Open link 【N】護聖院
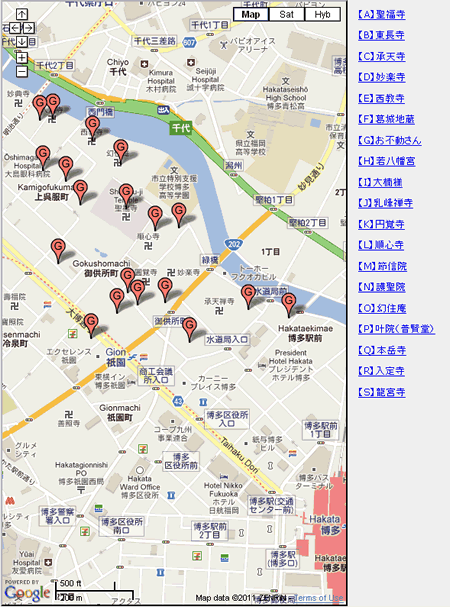The height and width of the screenshot is (607, 450). click(x=382, y=287)
